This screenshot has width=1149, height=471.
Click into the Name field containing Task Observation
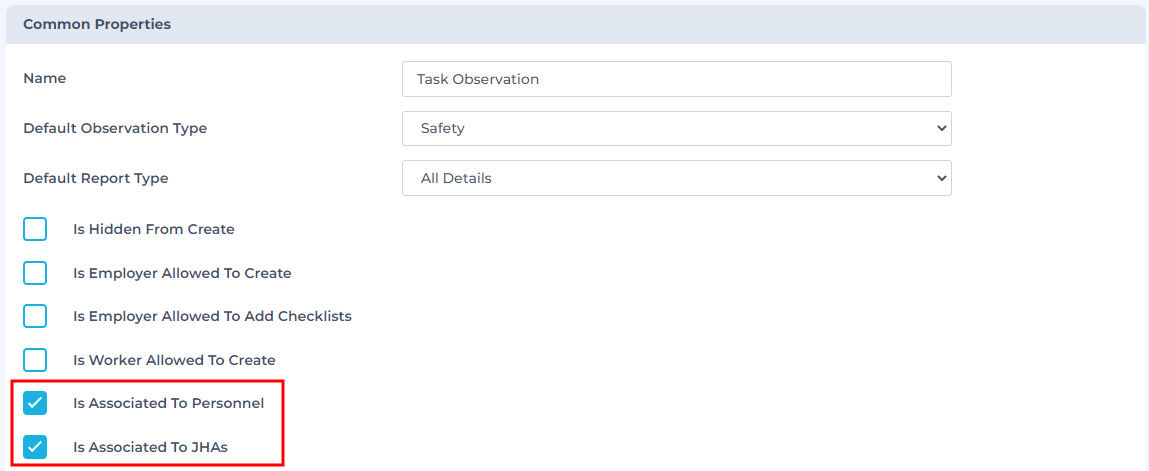[676, 79]
